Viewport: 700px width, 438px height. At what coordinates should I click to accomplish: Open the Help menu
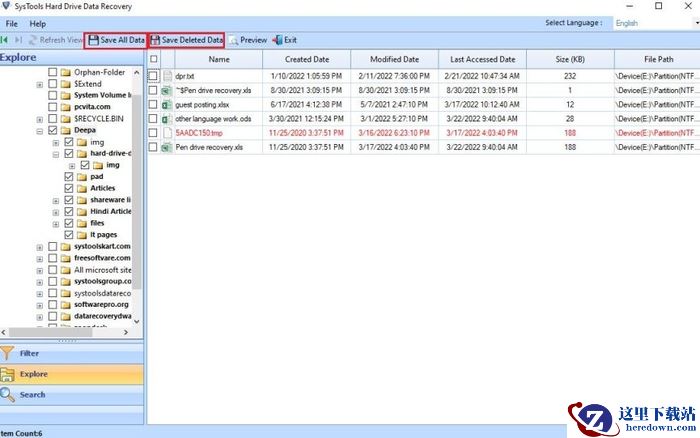38,24
